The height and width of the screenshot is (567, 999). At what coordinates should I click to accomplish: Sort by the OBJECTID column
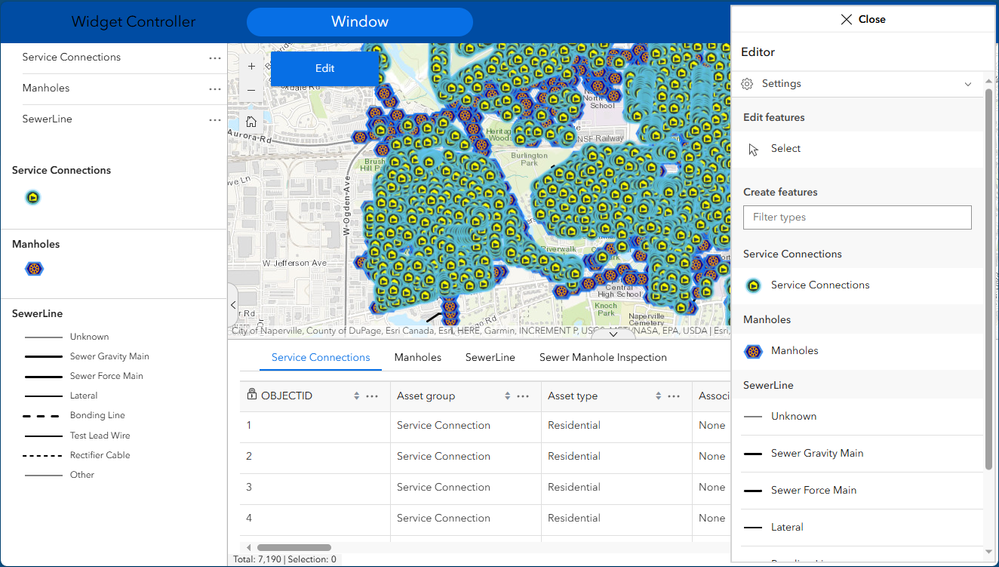point(356,396)
